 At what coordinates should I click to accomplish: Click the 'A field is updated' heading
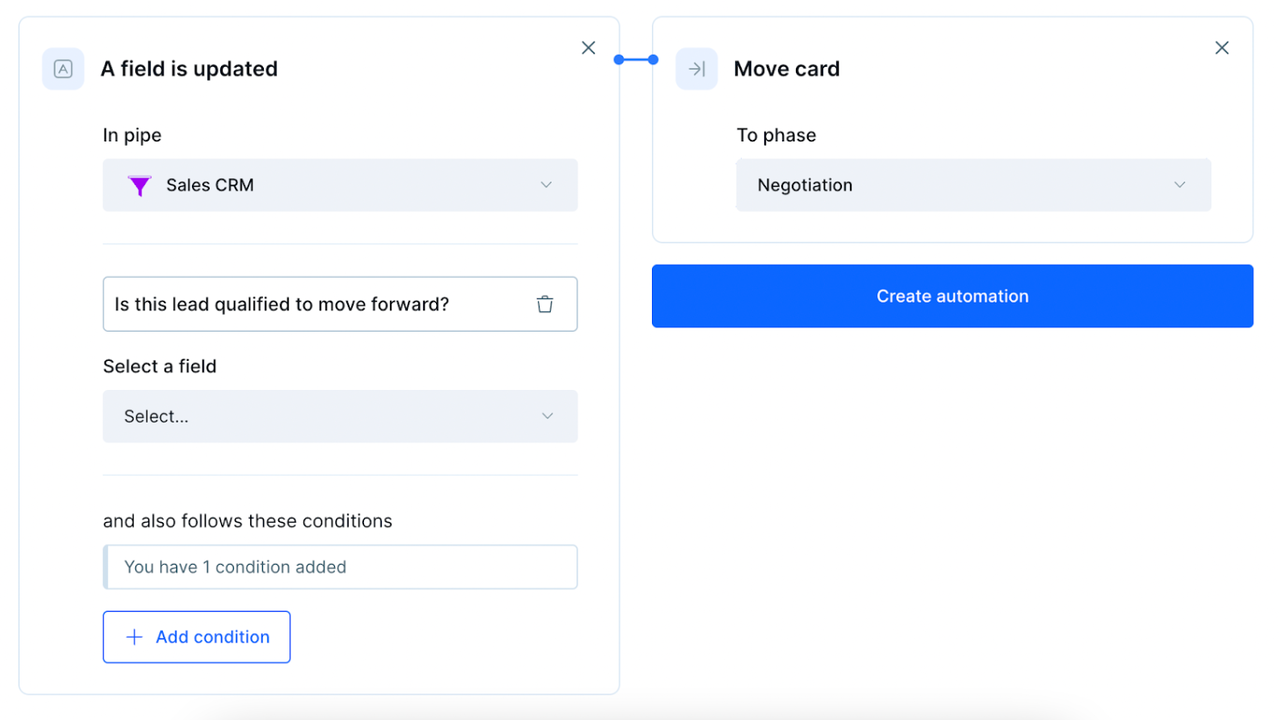point(189,69)
